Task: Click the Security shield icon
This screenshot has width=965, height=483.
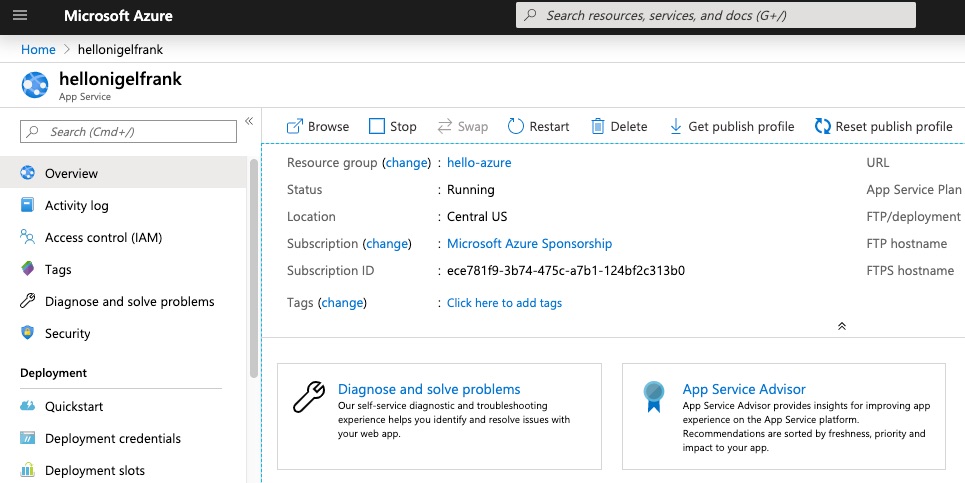Action: [28, 333]
